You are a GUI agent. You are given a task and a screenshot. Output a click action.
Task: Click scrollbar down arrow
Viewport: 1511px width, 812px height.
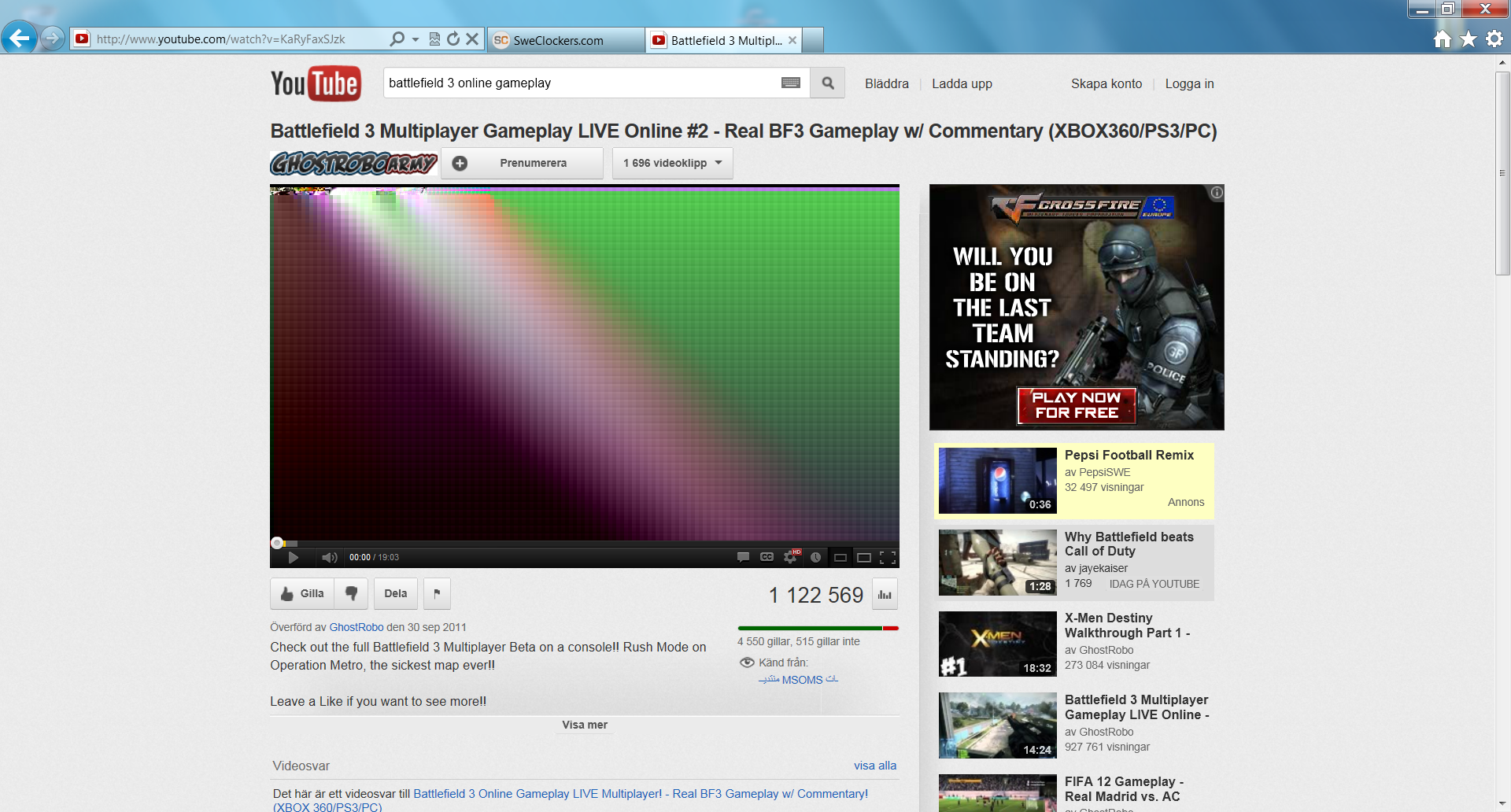pos(1502,804)
